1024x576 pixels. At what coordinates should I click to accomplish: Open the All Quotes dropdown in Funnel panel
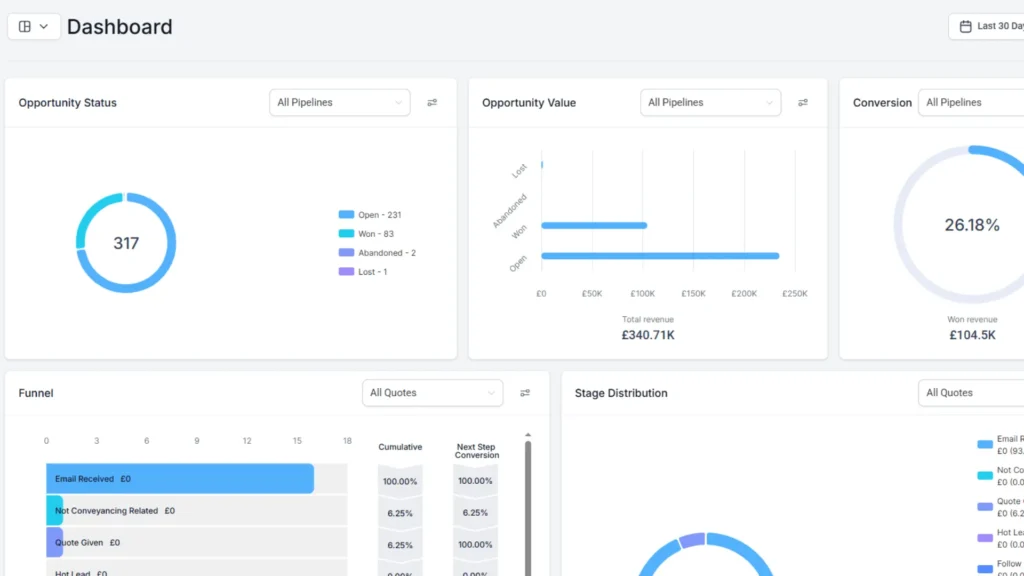point(432,392)
